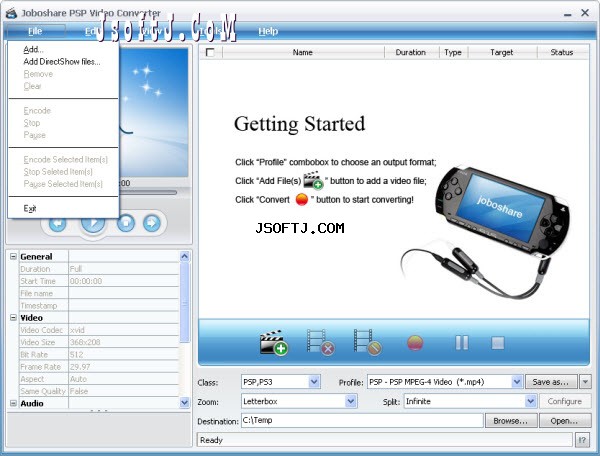Click the Frame Rate value 29.97

point(124,366)
